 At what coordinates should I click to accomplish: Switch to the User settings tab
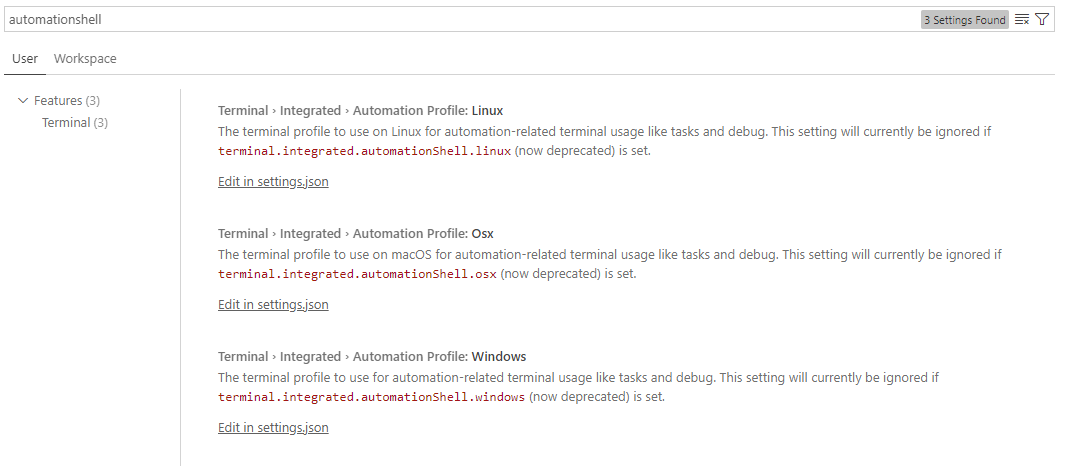click(x=25, y=59)
